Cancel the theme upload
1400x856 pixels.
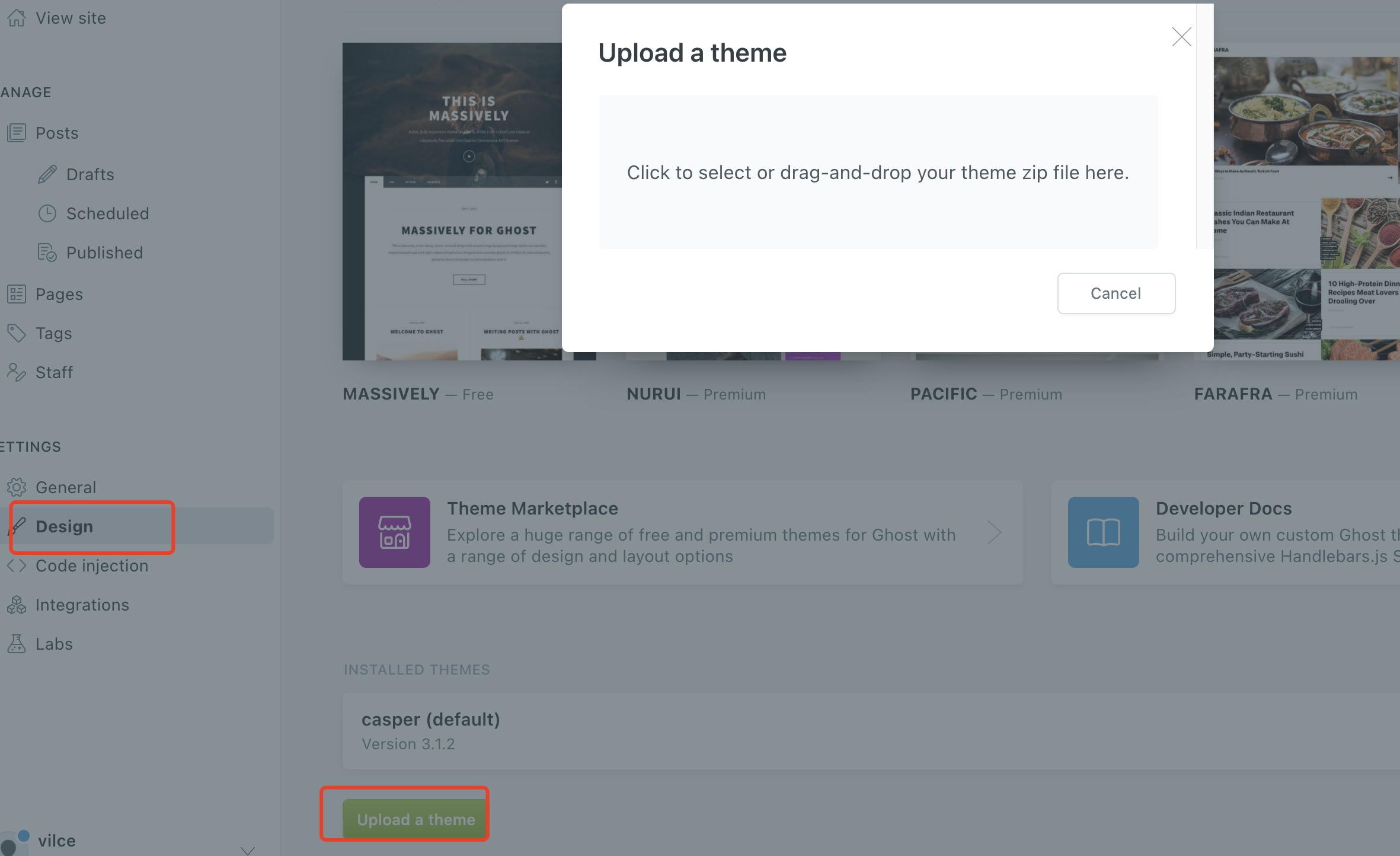tap(1116, 293)
